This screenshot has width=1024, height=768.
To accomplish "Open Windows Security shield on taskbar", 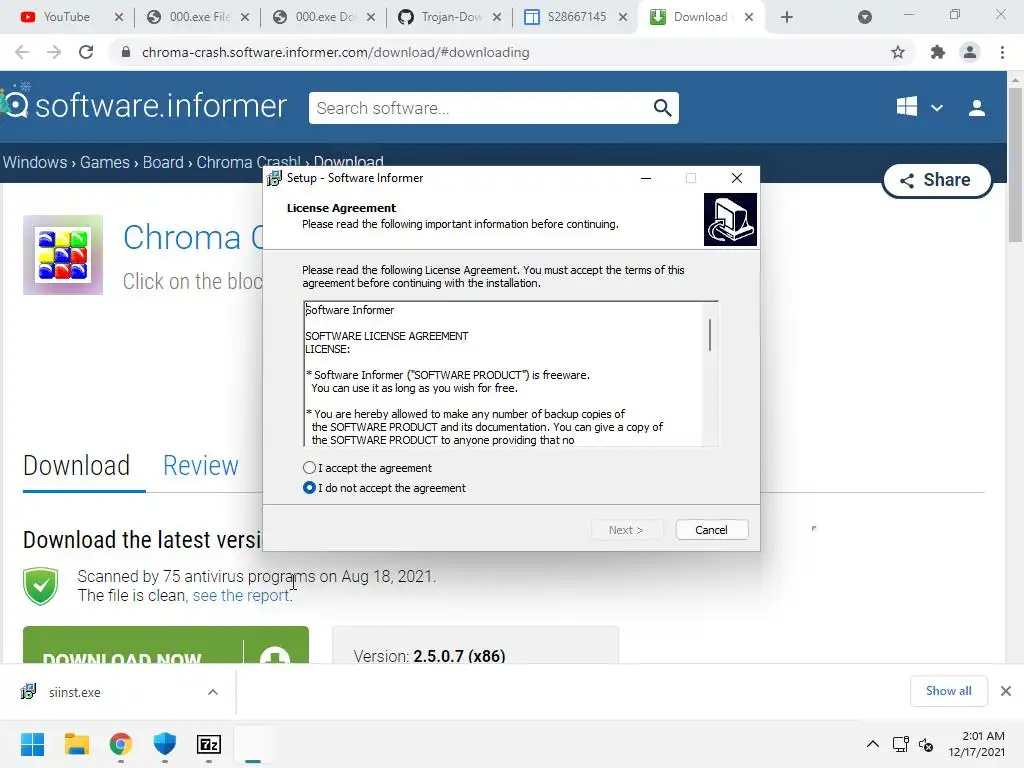I will point(165,744).
